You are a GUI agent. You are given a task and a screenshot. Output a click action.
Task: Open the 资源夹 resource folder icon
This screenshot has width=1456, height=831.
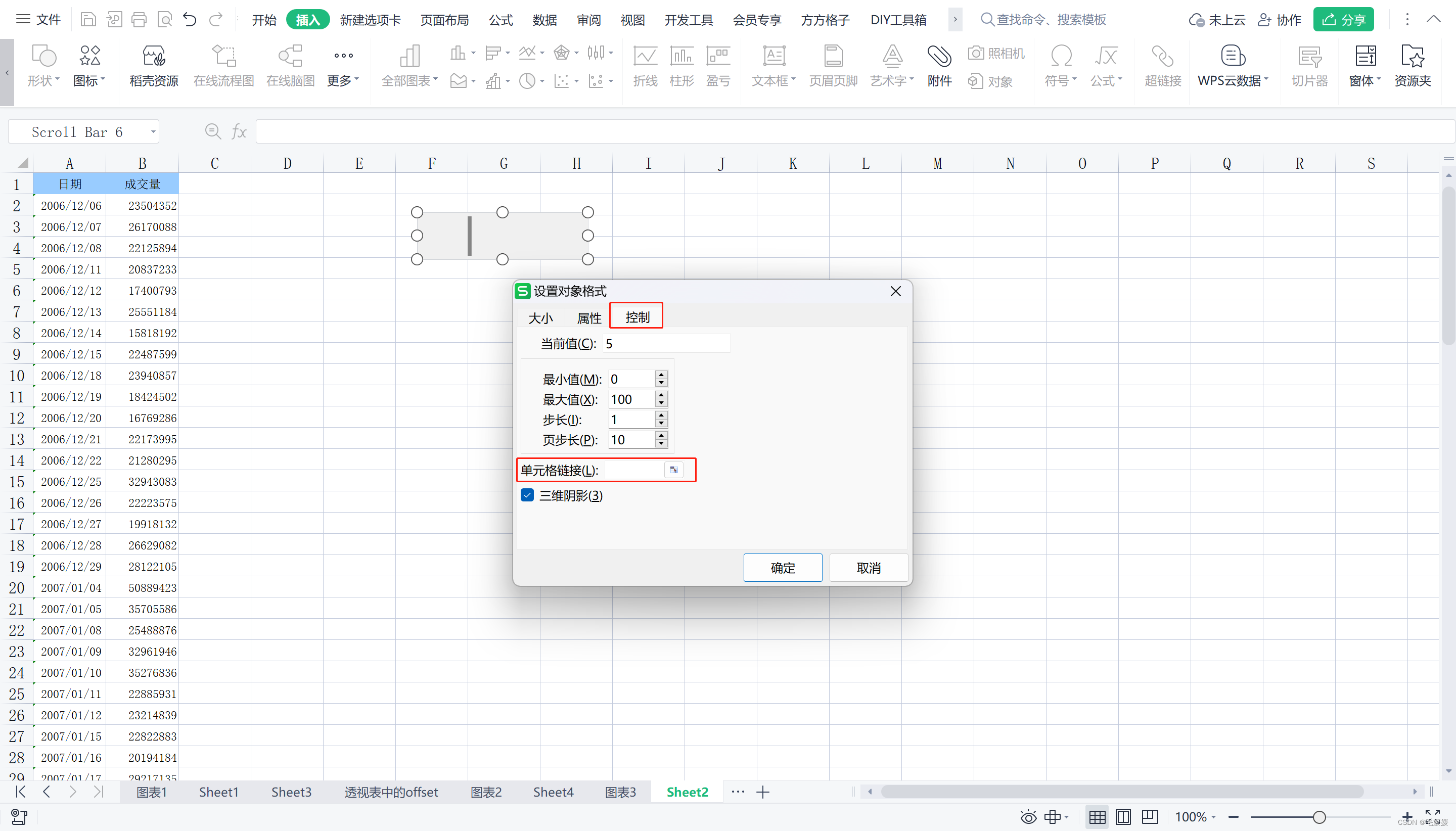tap(1413, 66)
